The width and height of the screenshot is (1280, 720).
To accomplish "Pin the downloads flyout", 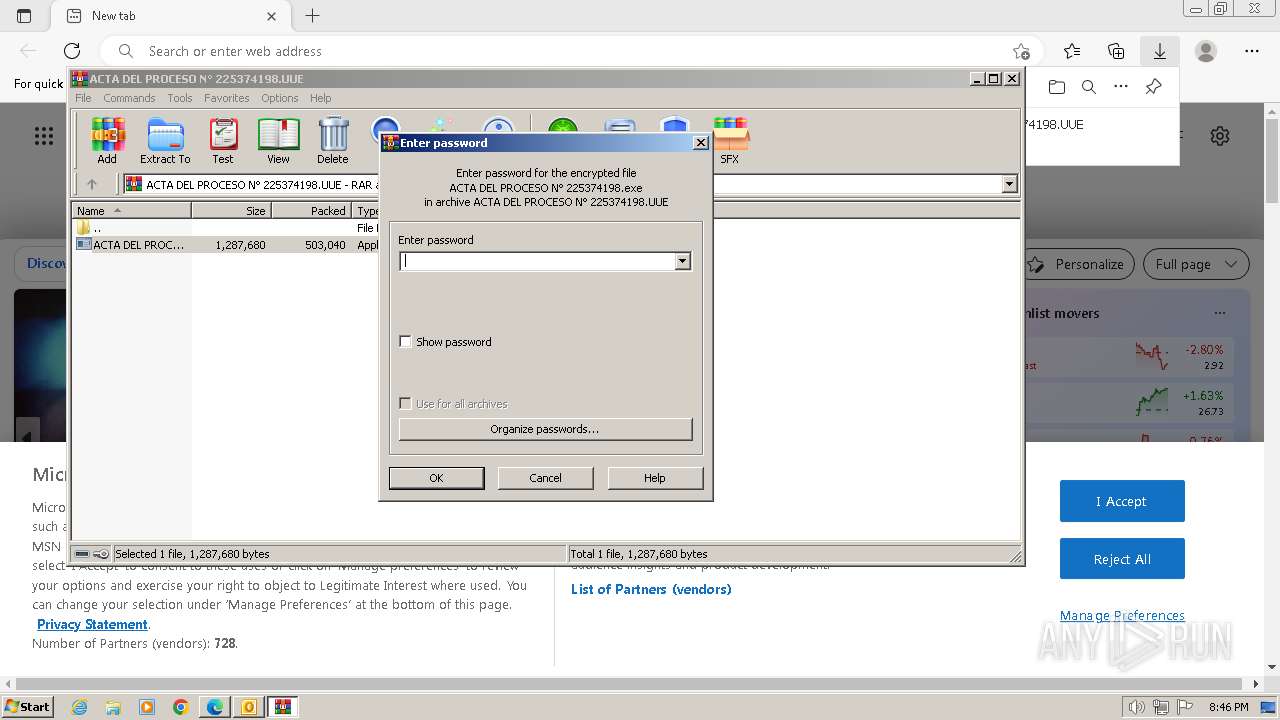I will 1153,87.
